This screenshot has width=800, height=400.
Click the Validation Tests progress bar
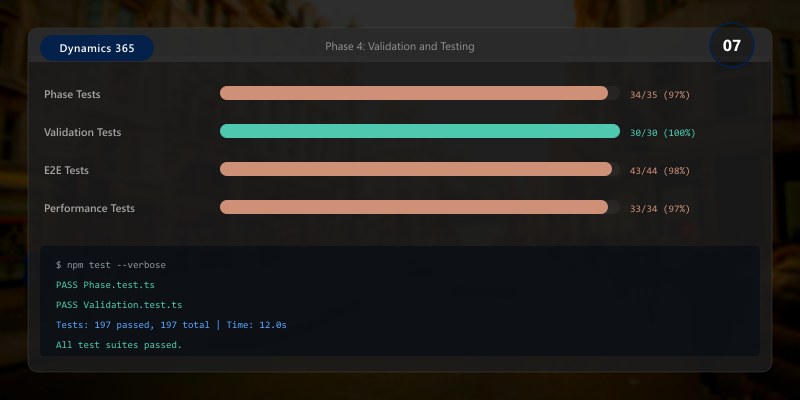click(419, 131)
